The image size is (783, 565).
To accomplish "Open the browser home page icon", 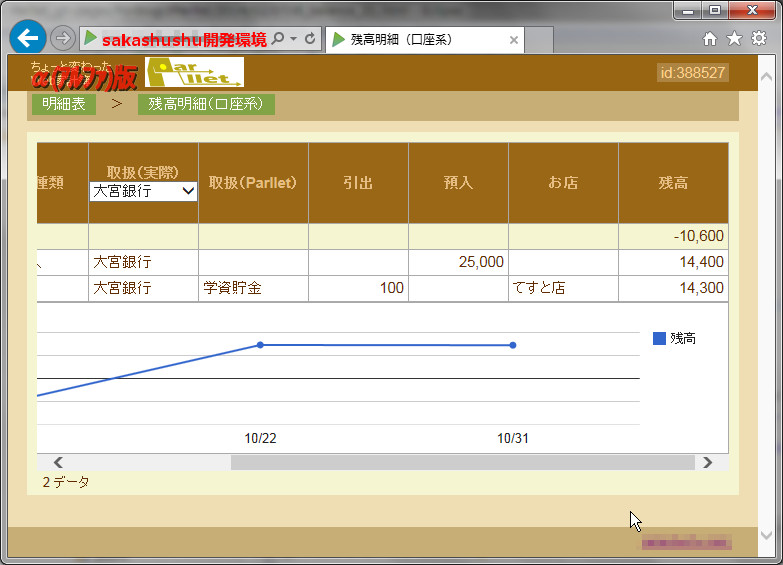I will [x=710, y=39].
